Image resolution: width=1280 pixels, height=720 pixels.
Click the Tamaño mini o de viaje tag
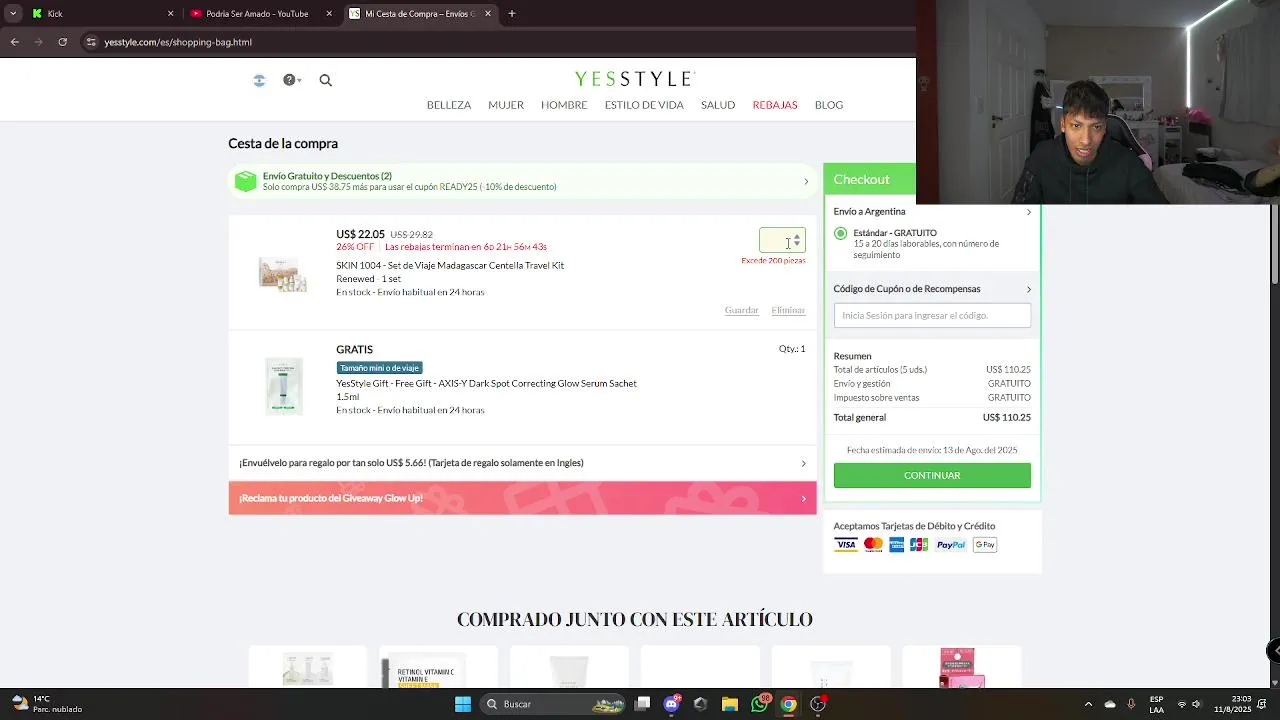click(380, 368)
